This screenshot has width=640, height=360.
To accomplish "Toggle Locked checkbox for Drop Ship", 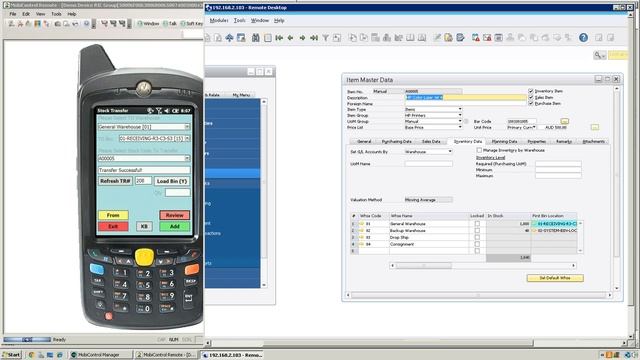I will (477, 237).
